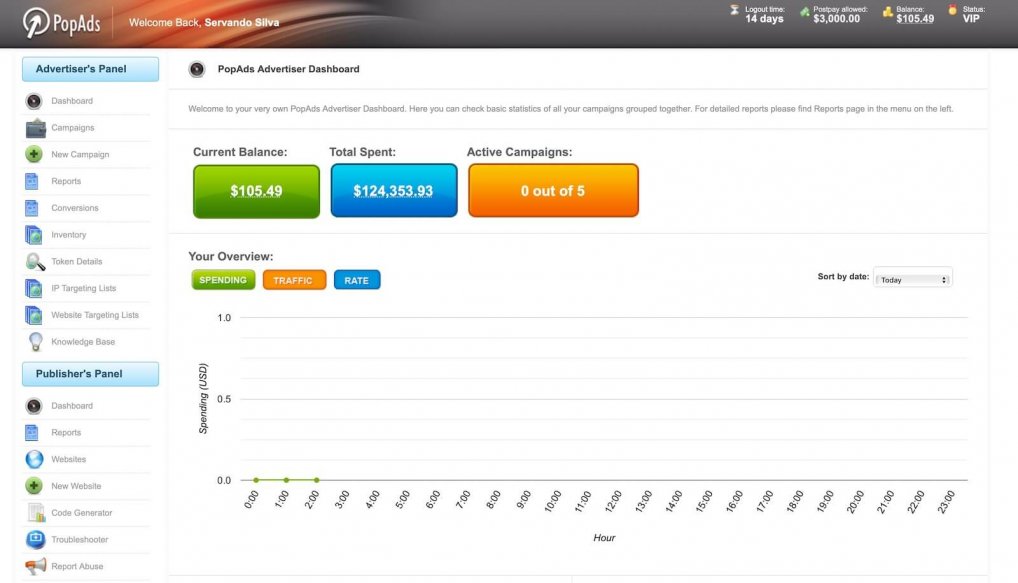
Task: Open the Publisher's Panel header
Action: point(90,374)
